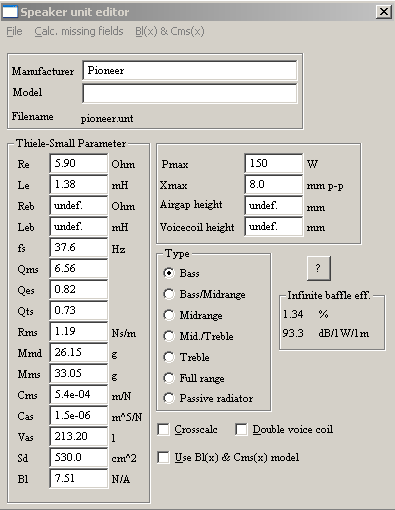Click the window icon in title bar

pyautogui.click(x=10, y=12)
